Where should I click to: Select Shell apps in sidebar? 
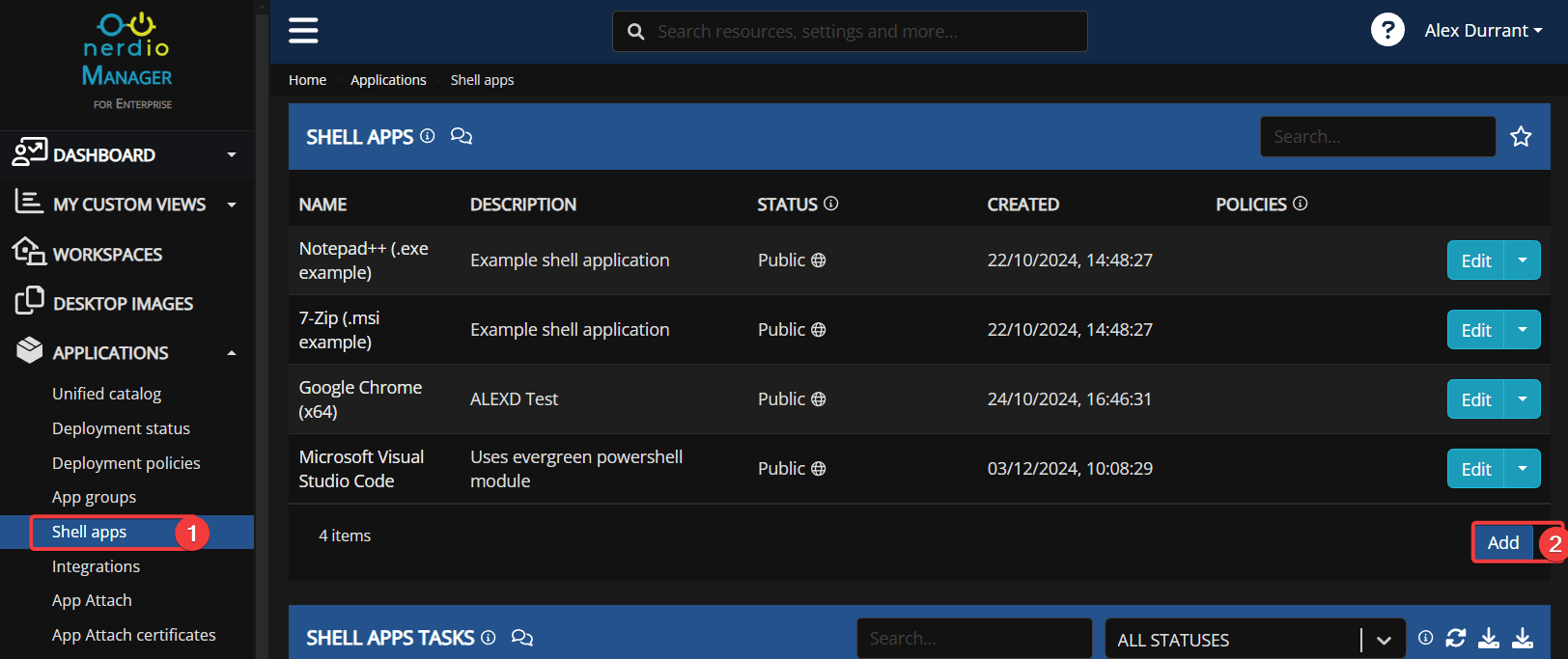point(89,532)
